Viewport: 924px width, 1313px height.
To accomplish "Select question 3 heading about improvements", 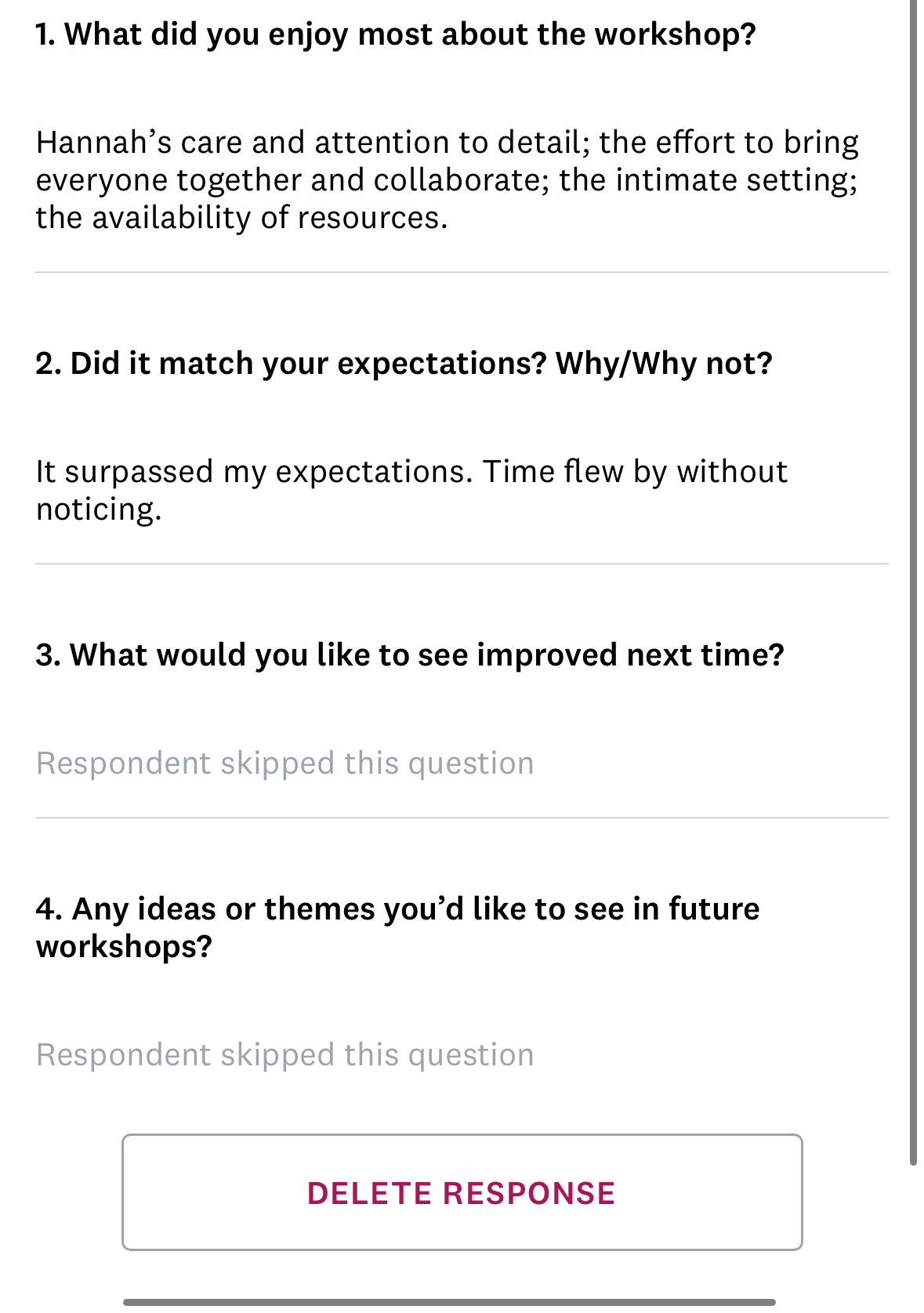I will click(410, 655).
